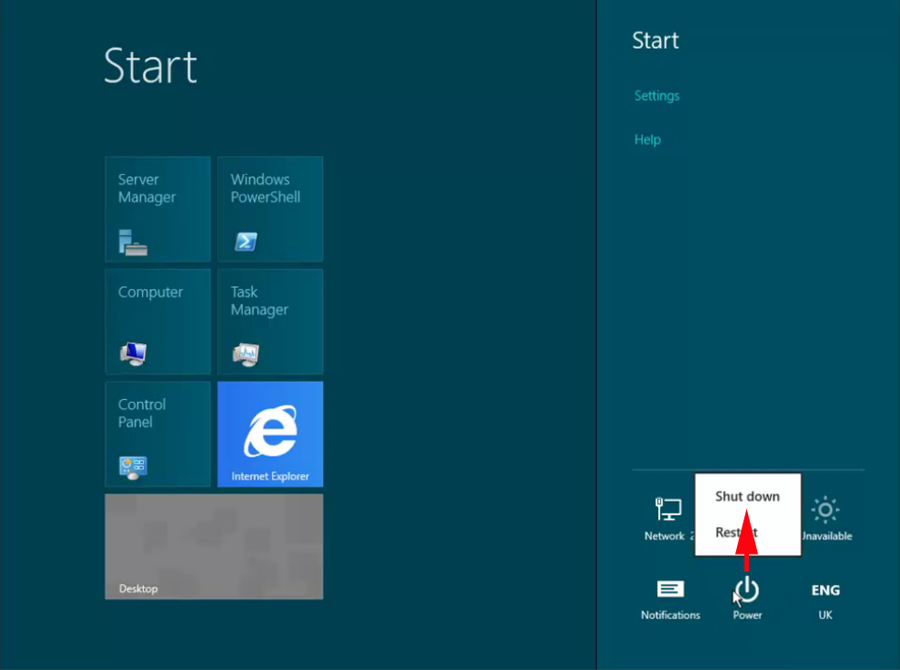Open the Task Manager tile

pos(270,322)
